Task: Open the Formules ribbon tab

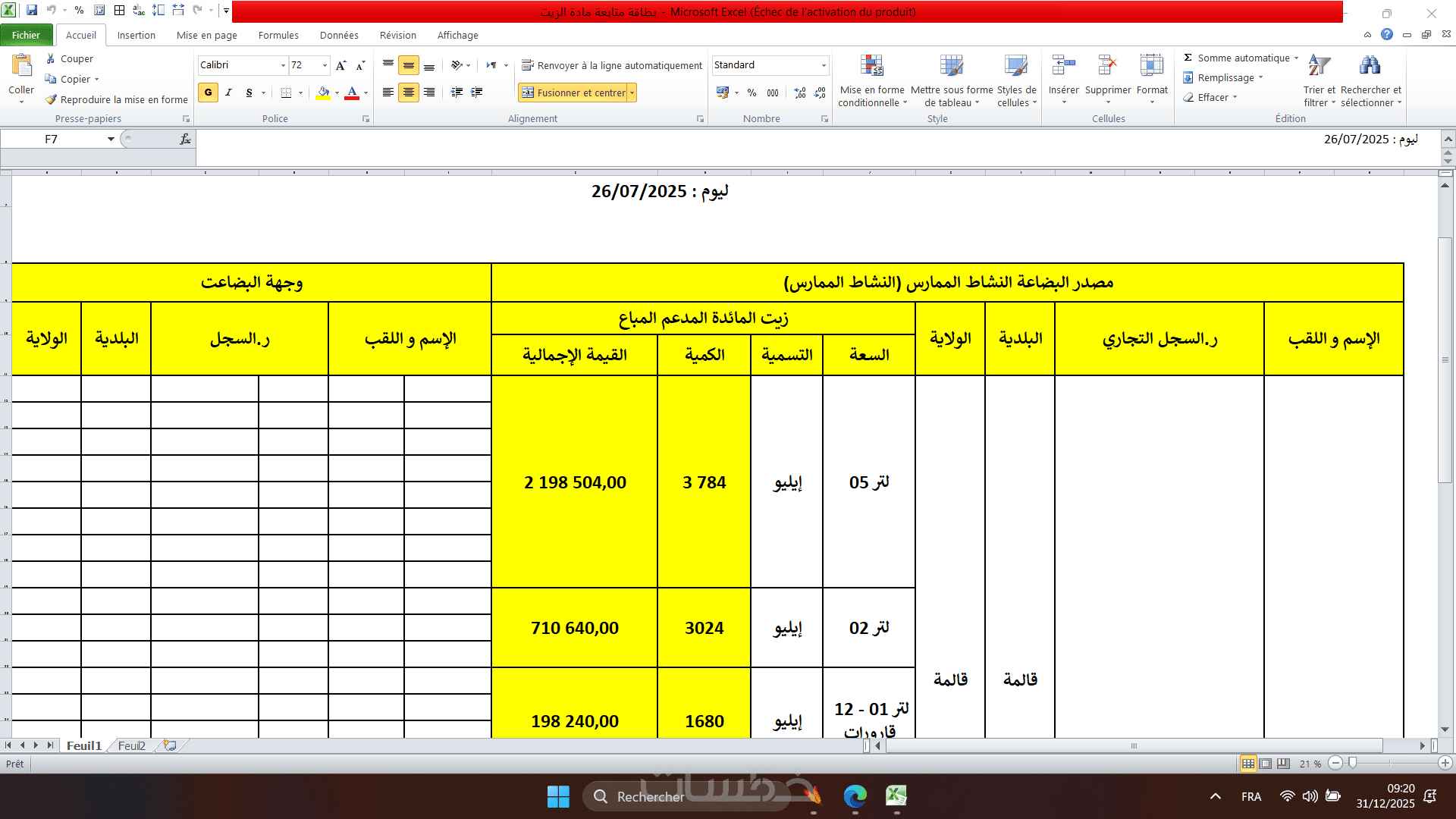Action: (278, 35)
